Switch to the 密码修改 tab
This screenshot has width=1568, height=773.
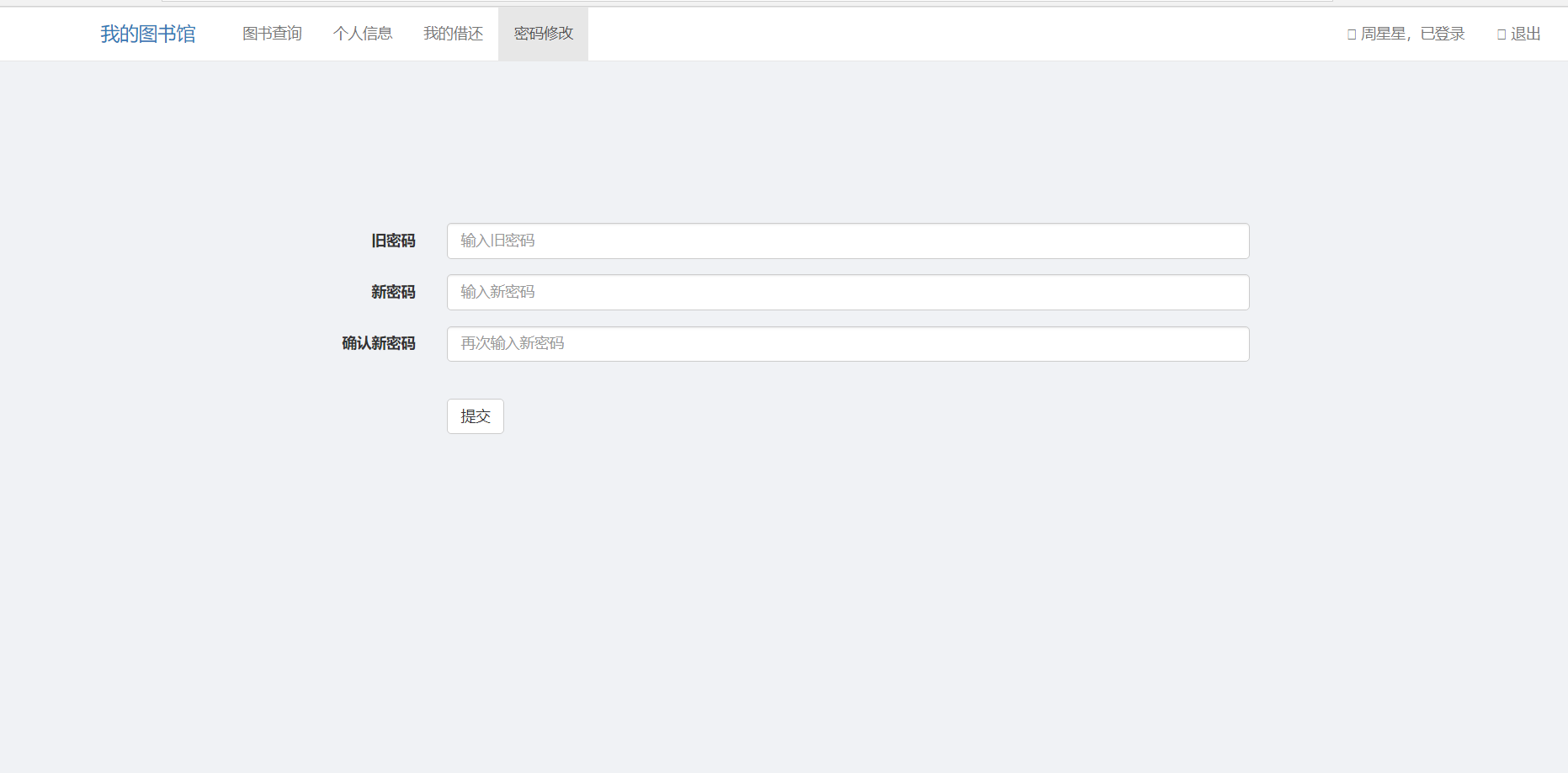pos(543,34)
